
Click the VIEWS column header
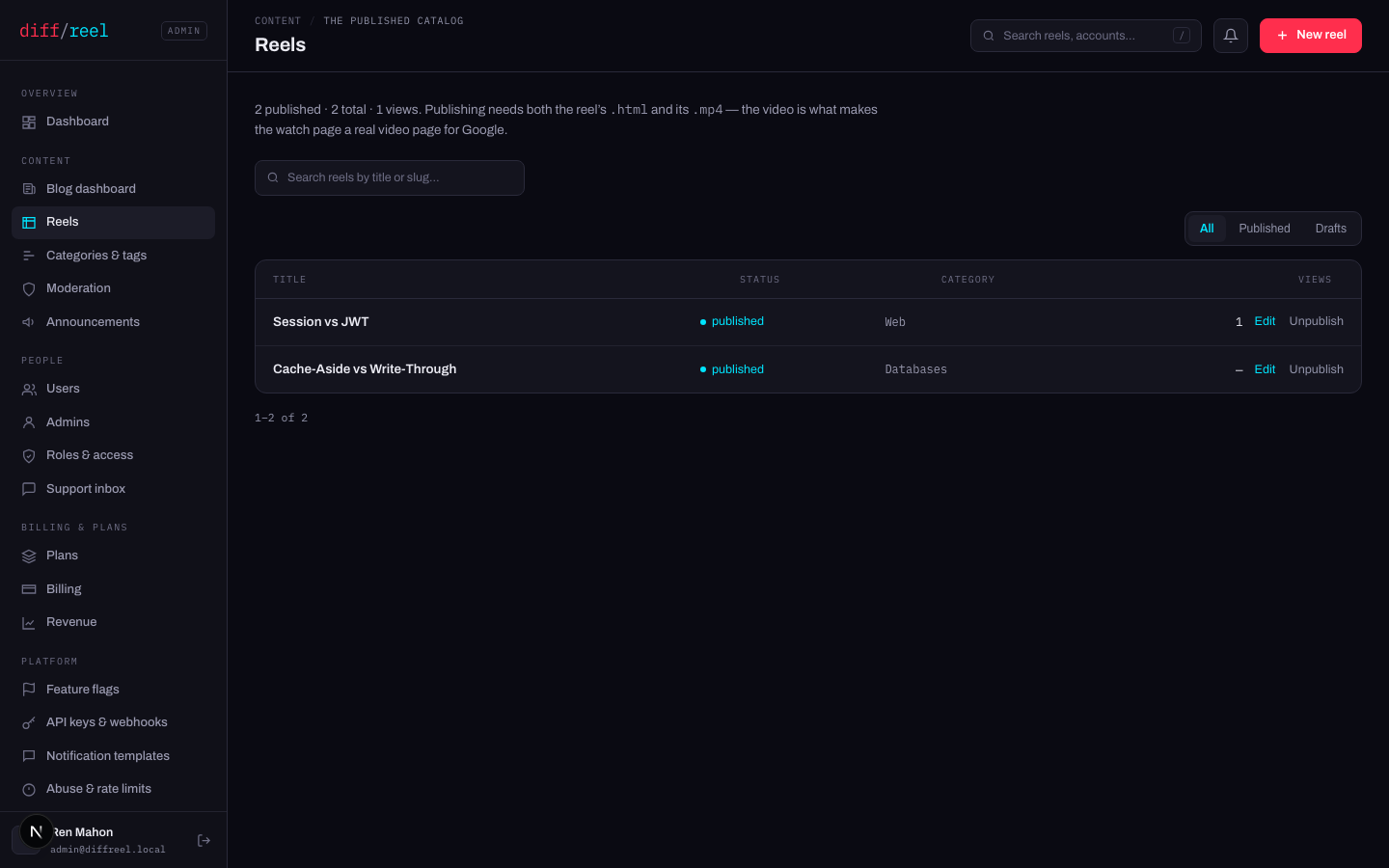point(1315,280)
